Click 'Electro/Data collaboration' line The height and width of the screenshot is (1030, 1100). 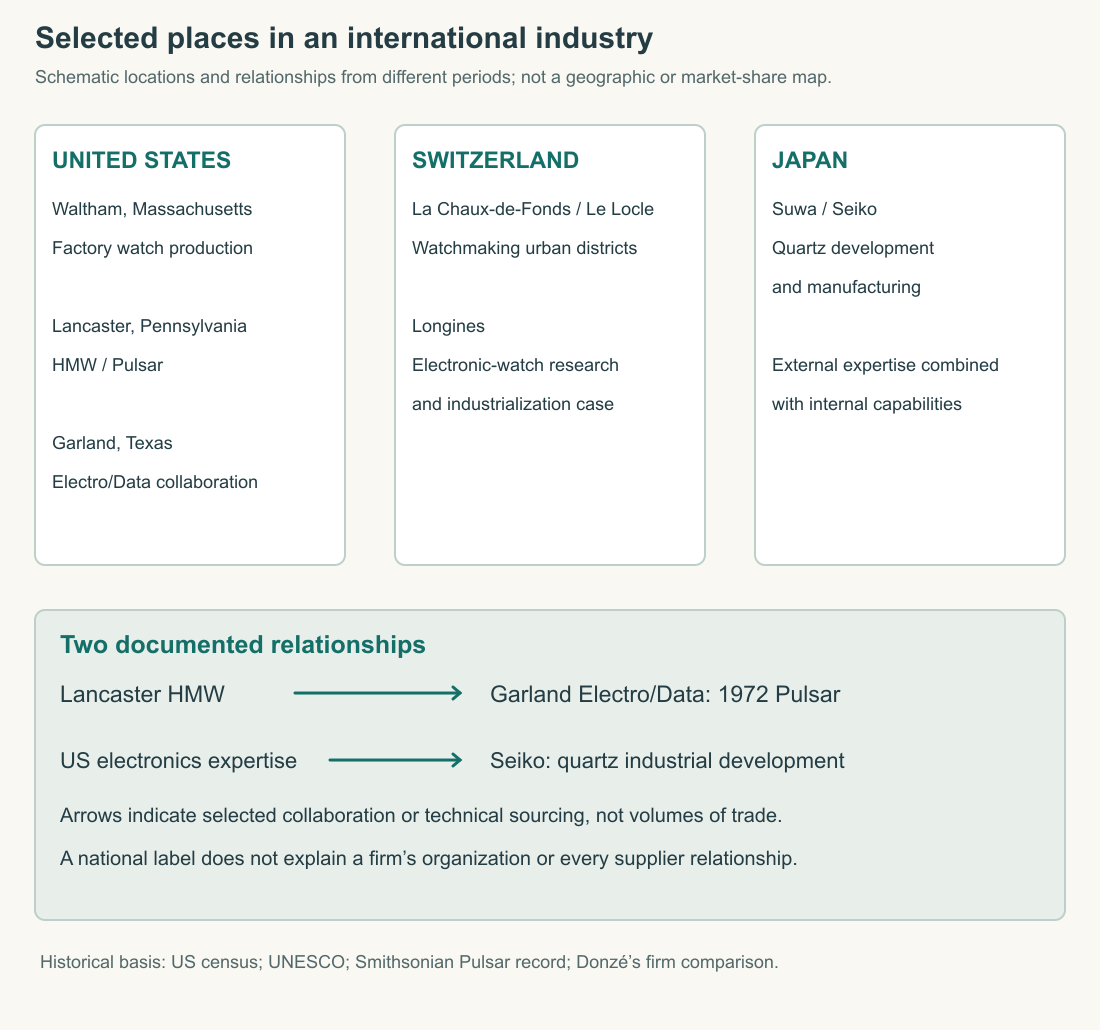point(155,482)
